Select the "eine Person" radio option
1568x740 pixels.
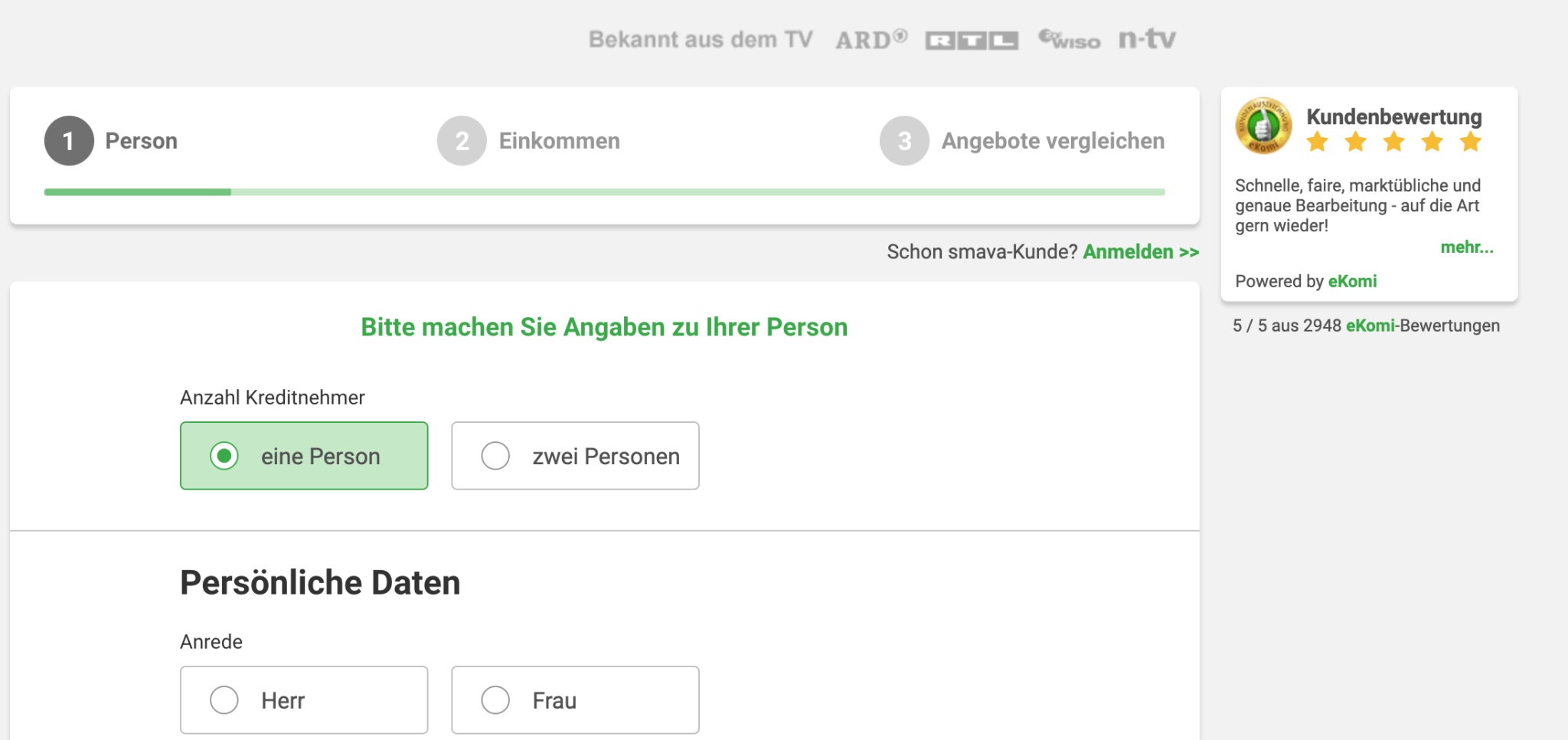click(x=224, y=456)
